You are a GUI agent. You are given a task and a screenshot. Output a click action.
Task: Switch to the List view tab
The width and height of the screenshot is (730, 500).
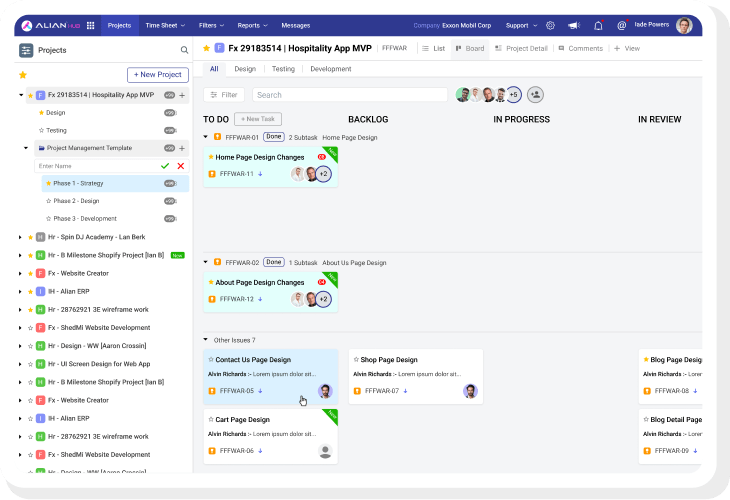click(x=433, y=48)
